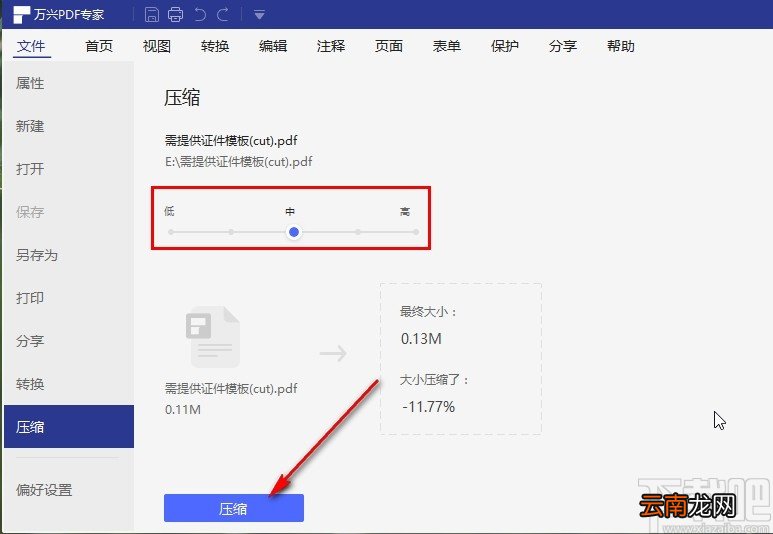
Task: Switch to the 视图 tab
Action: click(x=157, y=46)
